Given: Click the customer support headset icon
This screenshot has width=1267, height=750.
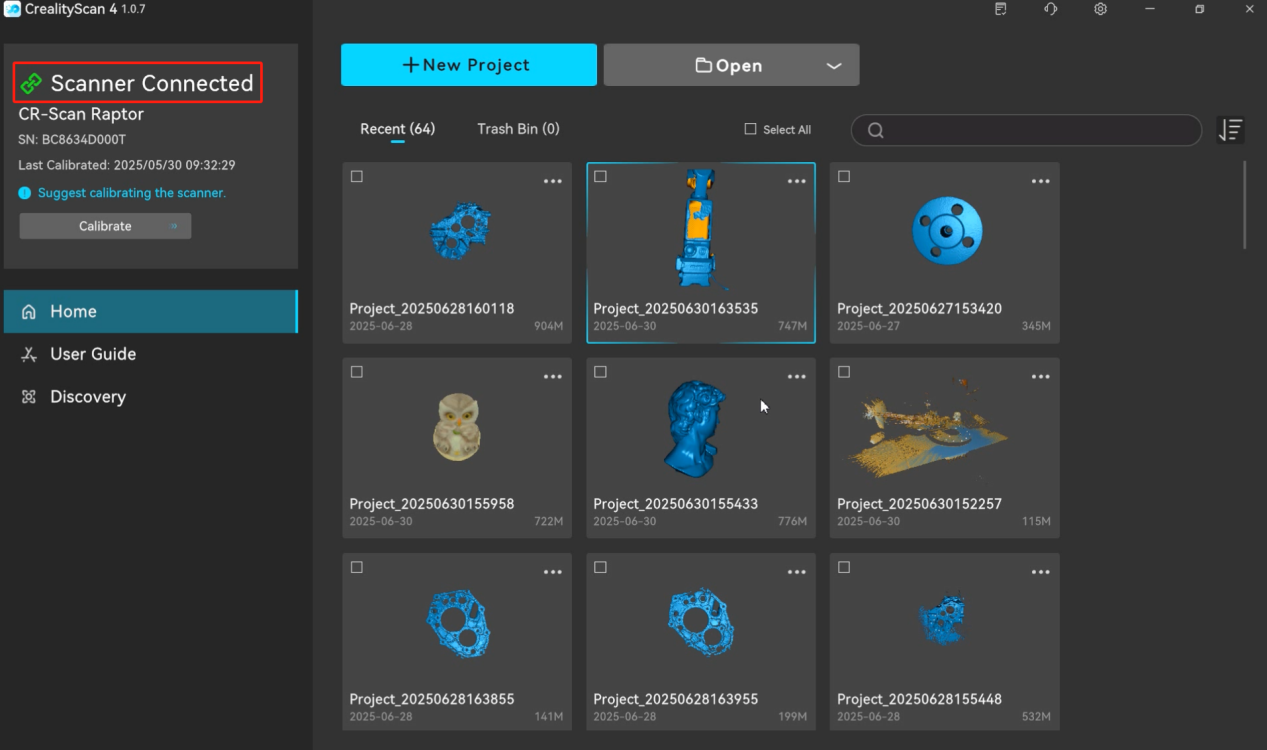Looking at the screenshot, I should click(x=1050, y=9).
